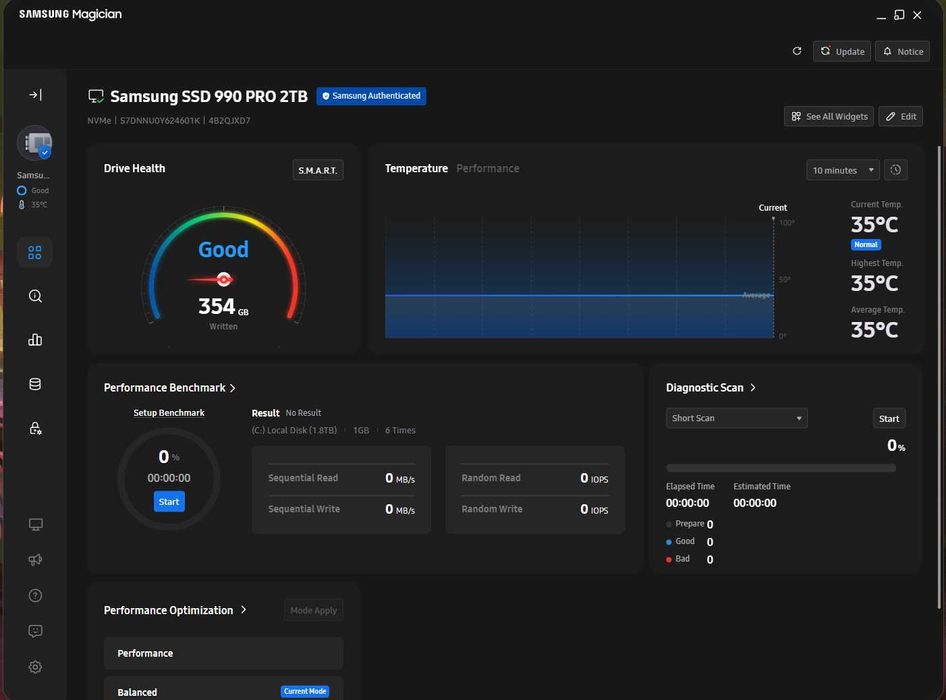The height and width of the screenshot is (700, 946).
Task: Select the Performance optimization mode
Action: coord(223,654)
